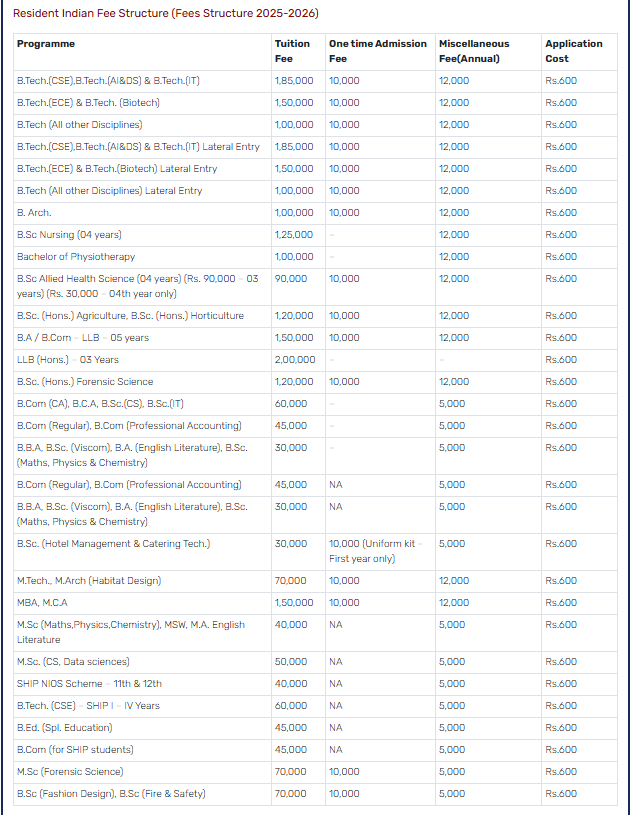Select B.Sc. (Hons.) Agriculture, Horticulture row
633x815 pixels.
130,316
